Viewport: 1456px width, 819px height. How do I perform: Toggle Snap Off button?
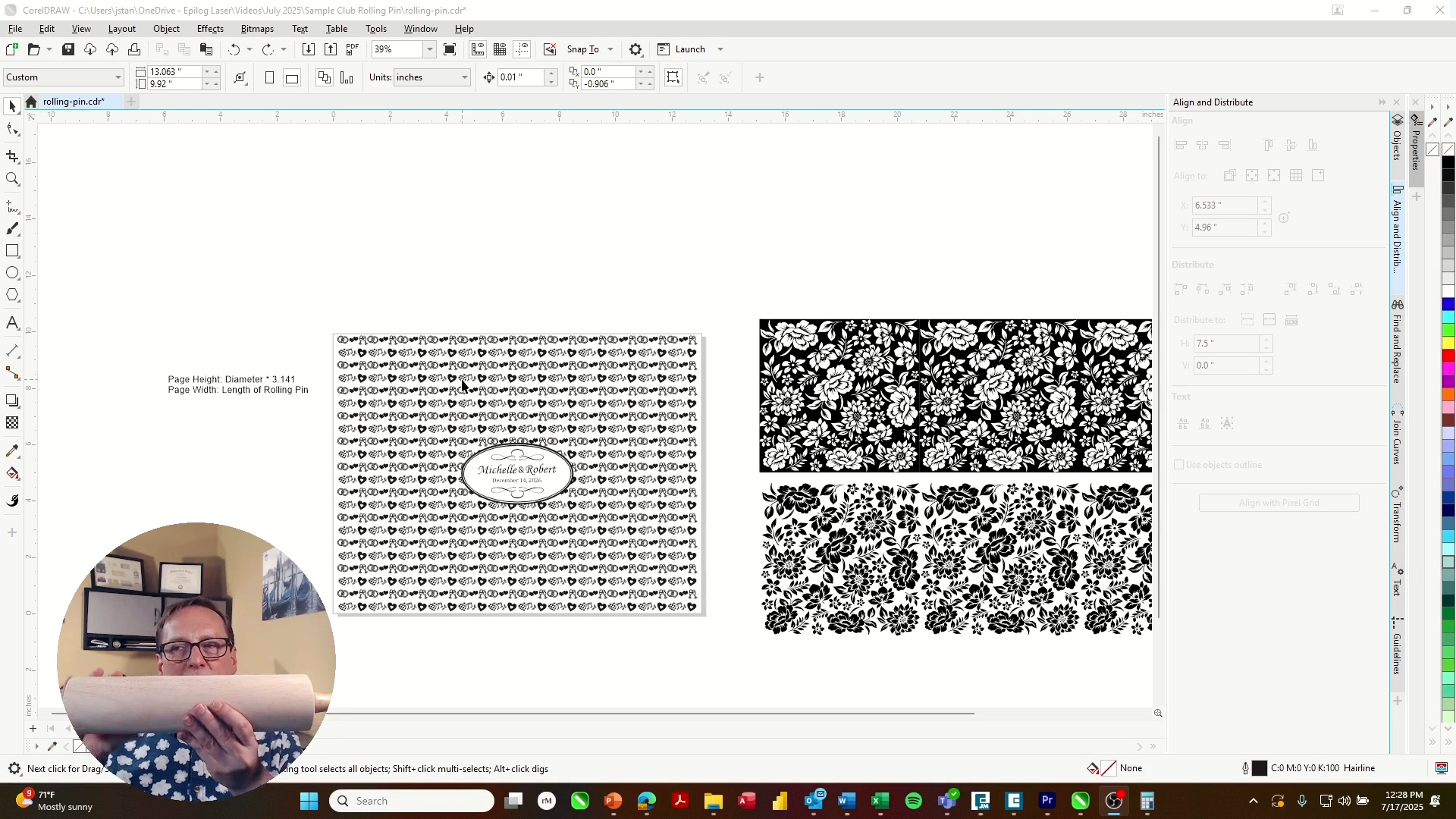pos(550,49)
